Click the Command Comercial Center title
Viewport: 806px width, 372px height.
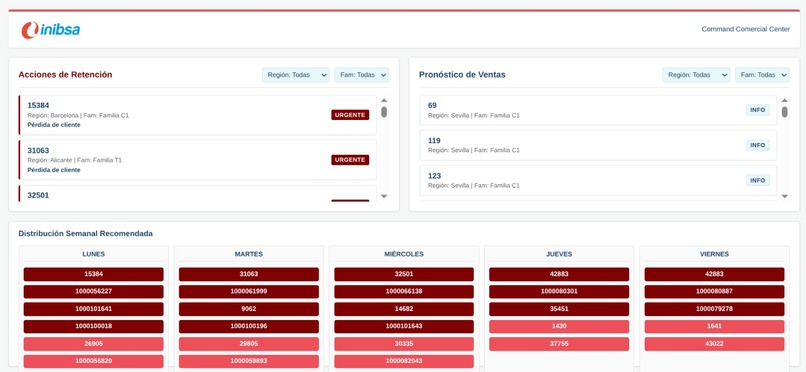(745, 29)
